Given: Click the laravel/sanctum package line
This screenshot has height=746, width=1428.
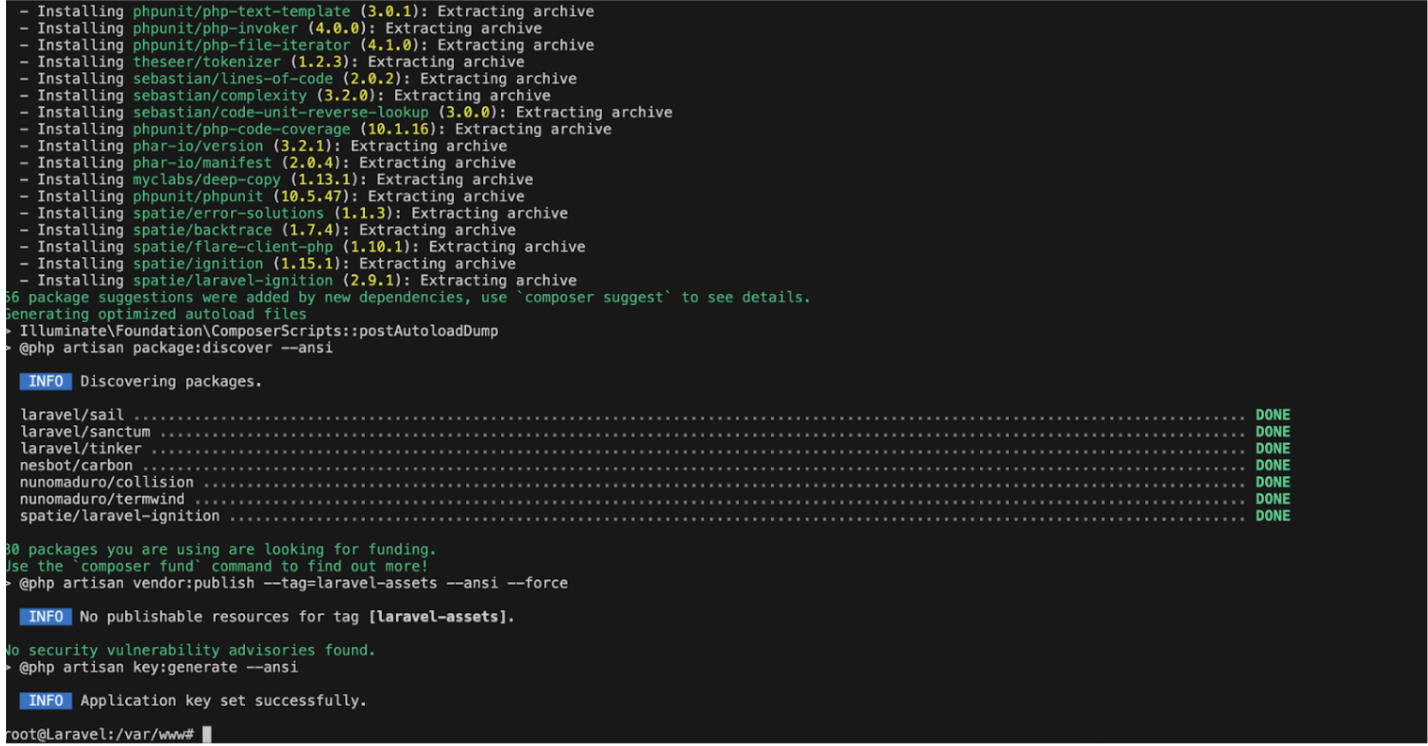Looking at the screenshot, I should click(655, 432).
